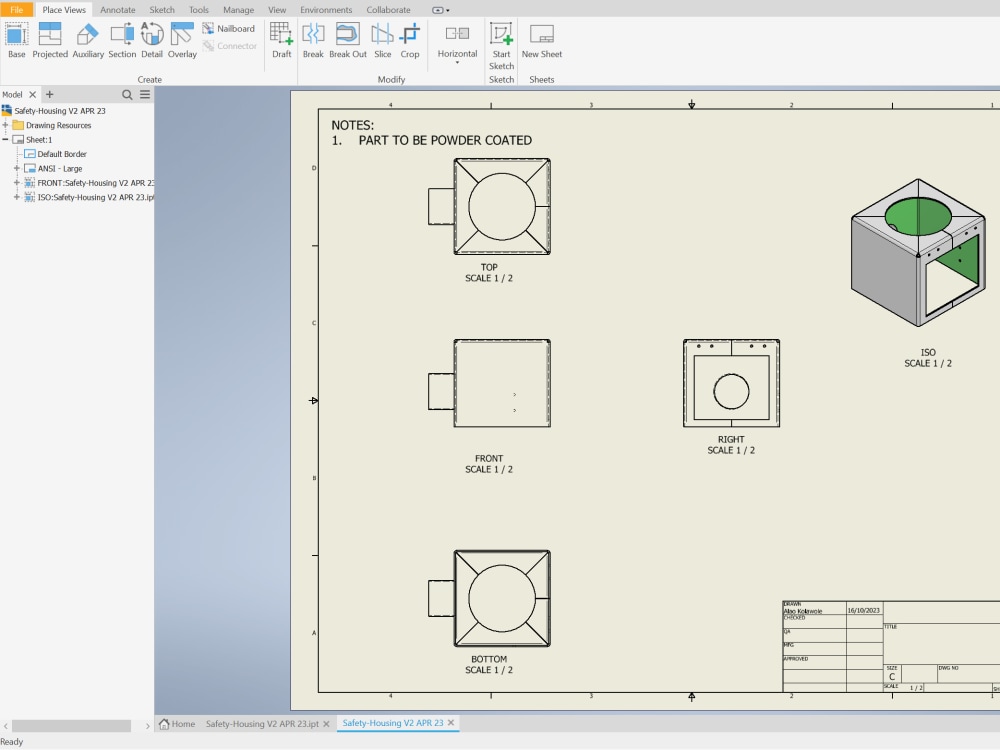1000x750 pixels.
Task: Select the Overlay tool
Action: 182,40
